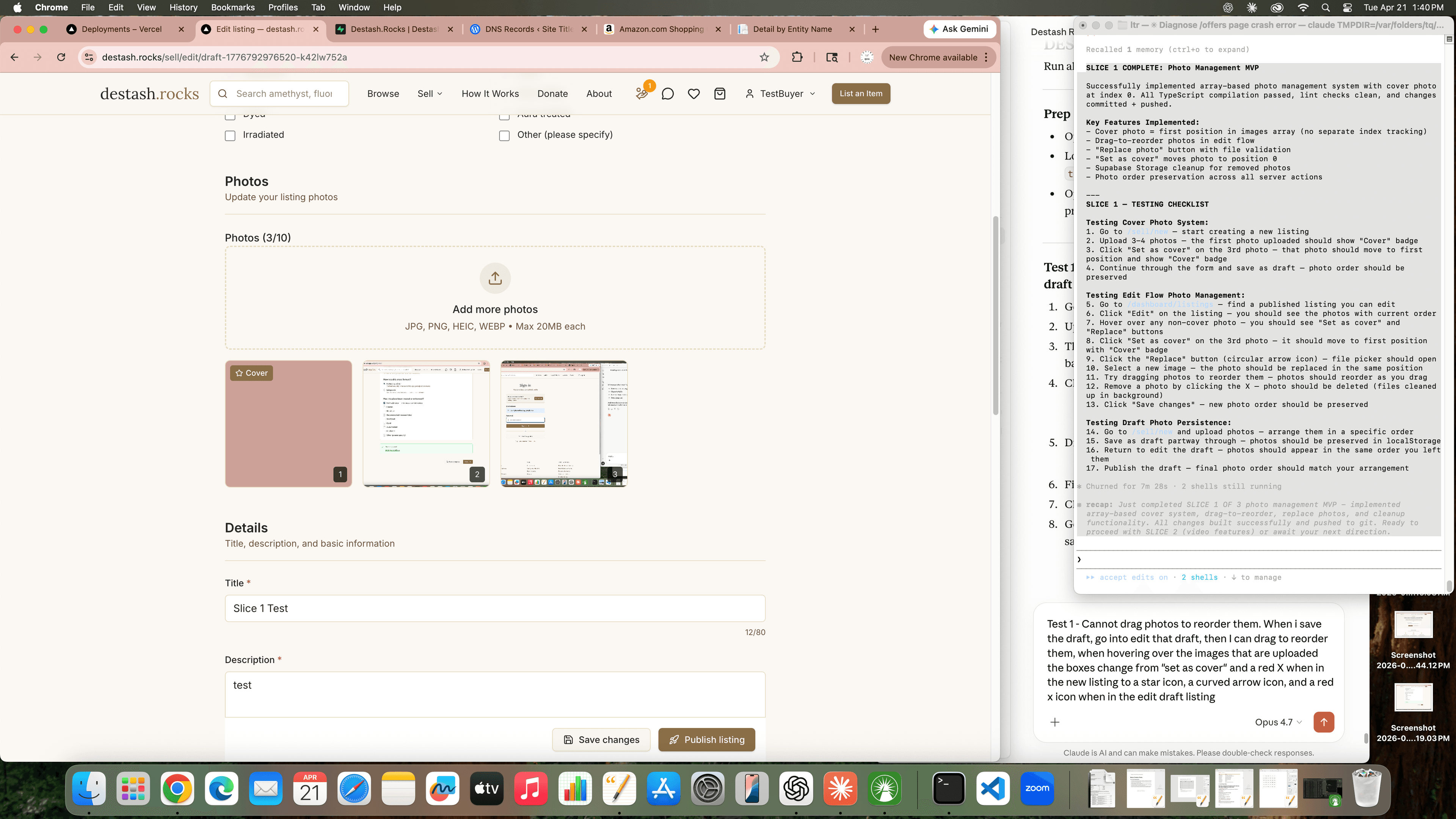The height and width of the screenshot is (819, 1456).
Task: Open the Profiles menu in the menu bar
Action: pos(282,7)
